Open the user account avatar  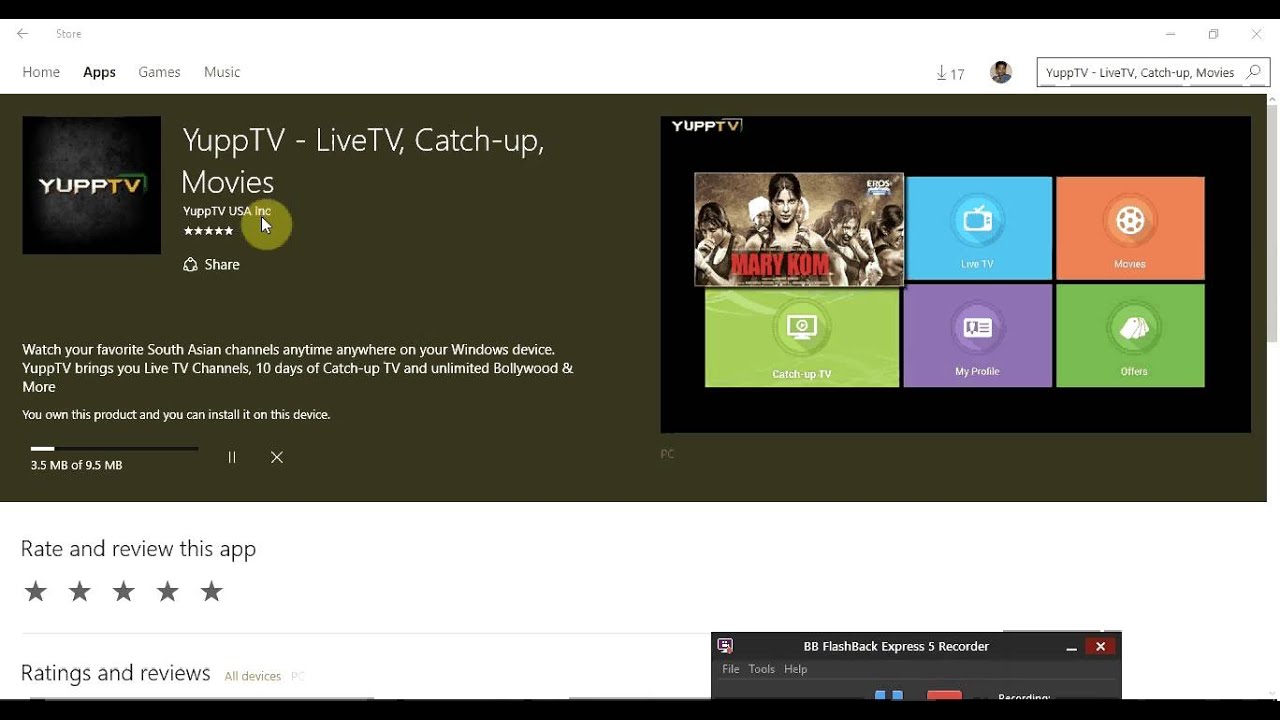[x=1001, y=72]
